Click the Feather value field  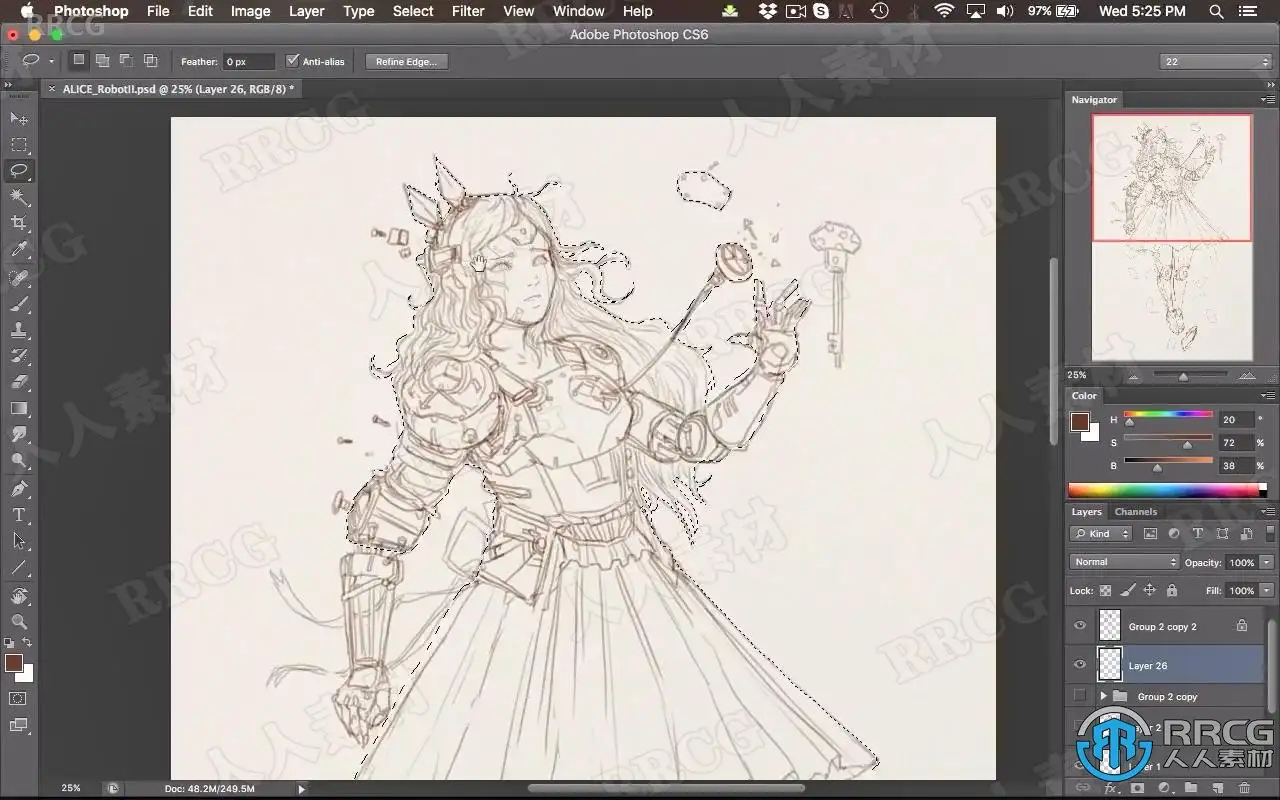[x=247, y=62]
